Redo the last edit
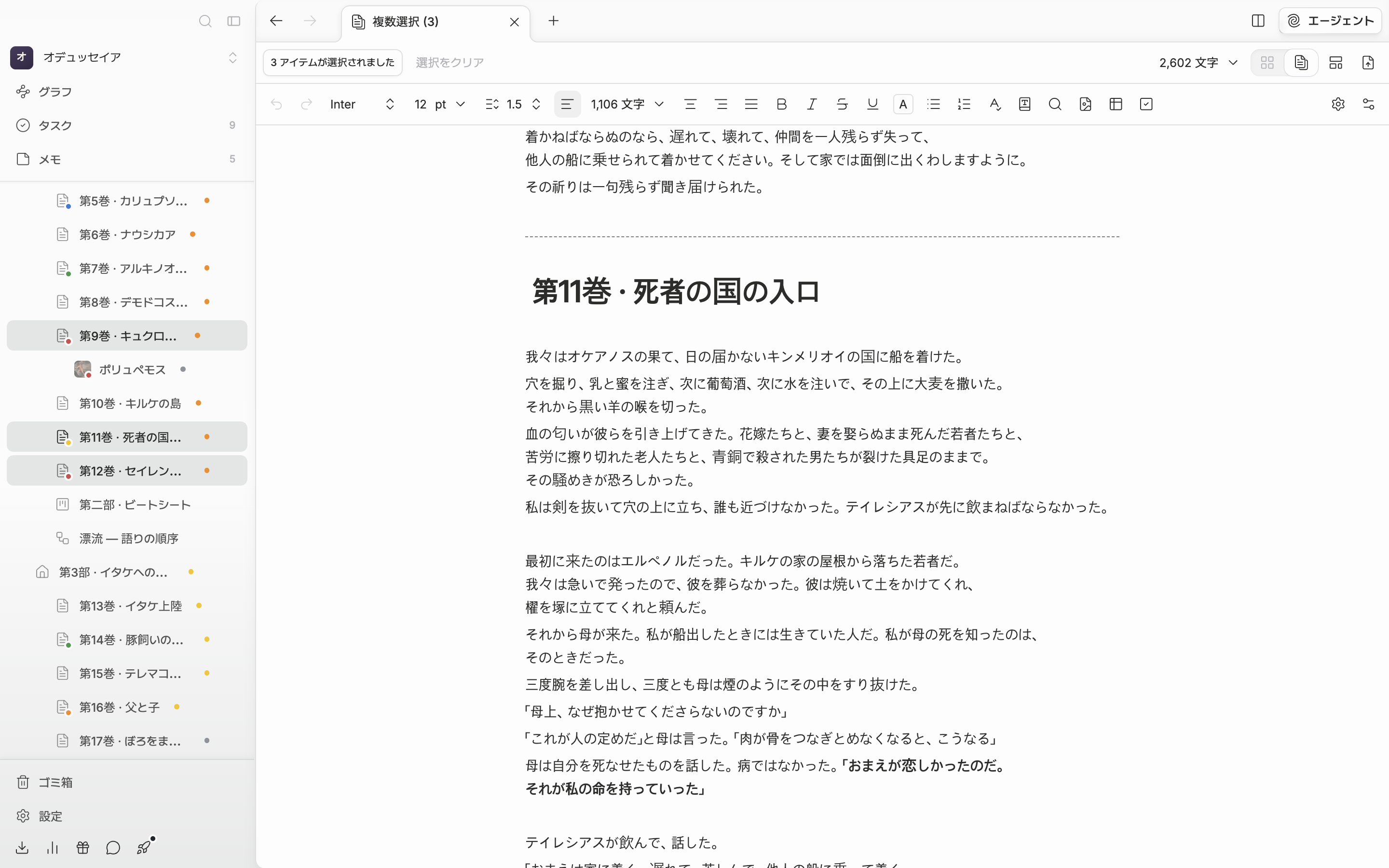This screenshot has width=1389, height=868. [307, 104]
